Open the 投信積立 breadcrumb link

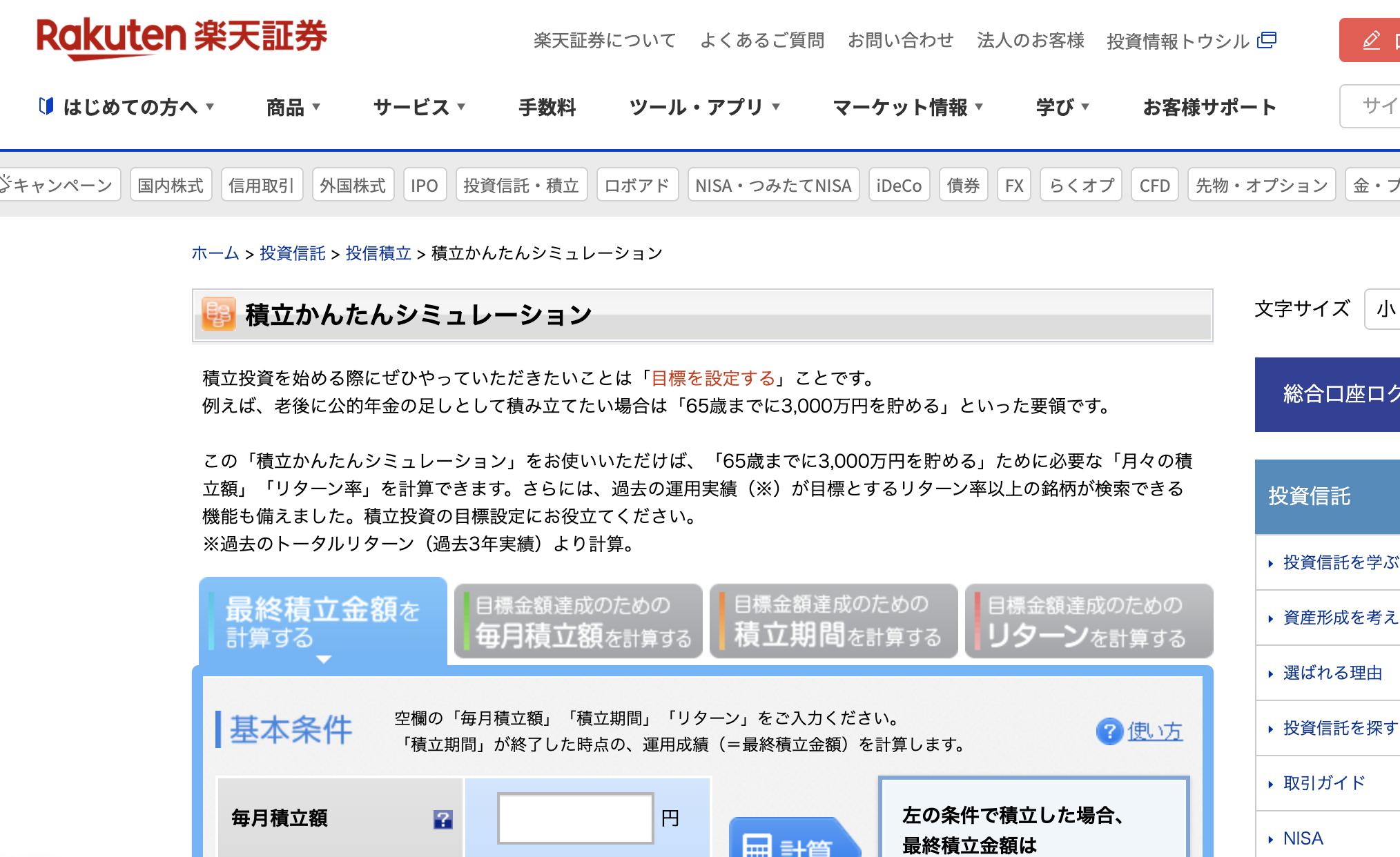[x=378, y=253]
